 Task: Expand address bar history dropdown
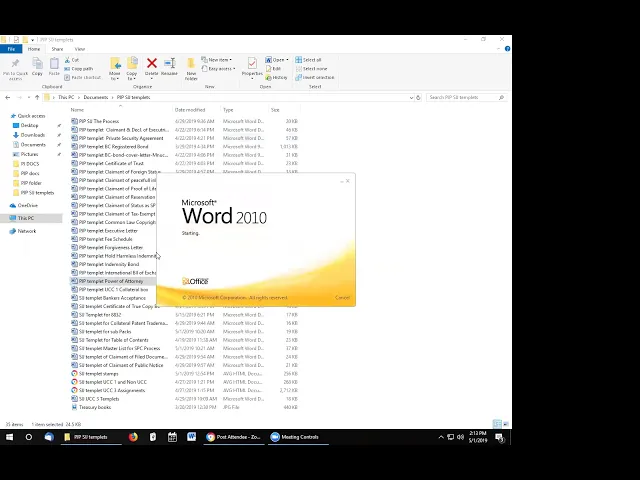[411, 98]
